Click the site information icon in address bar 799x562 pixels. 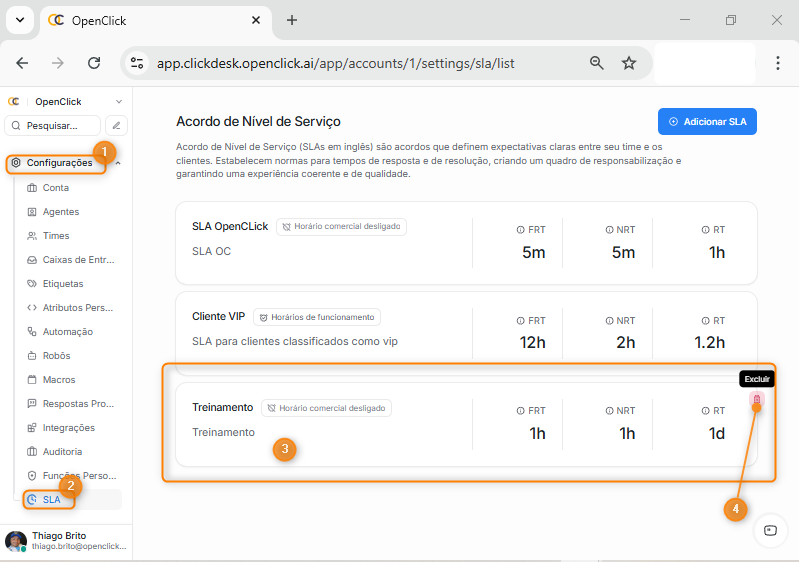coord(137,63)
